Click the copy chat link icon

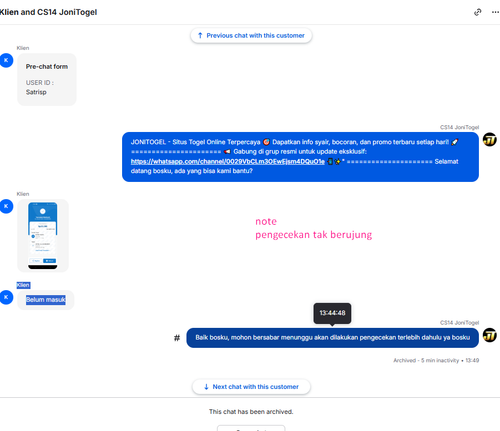477,12
